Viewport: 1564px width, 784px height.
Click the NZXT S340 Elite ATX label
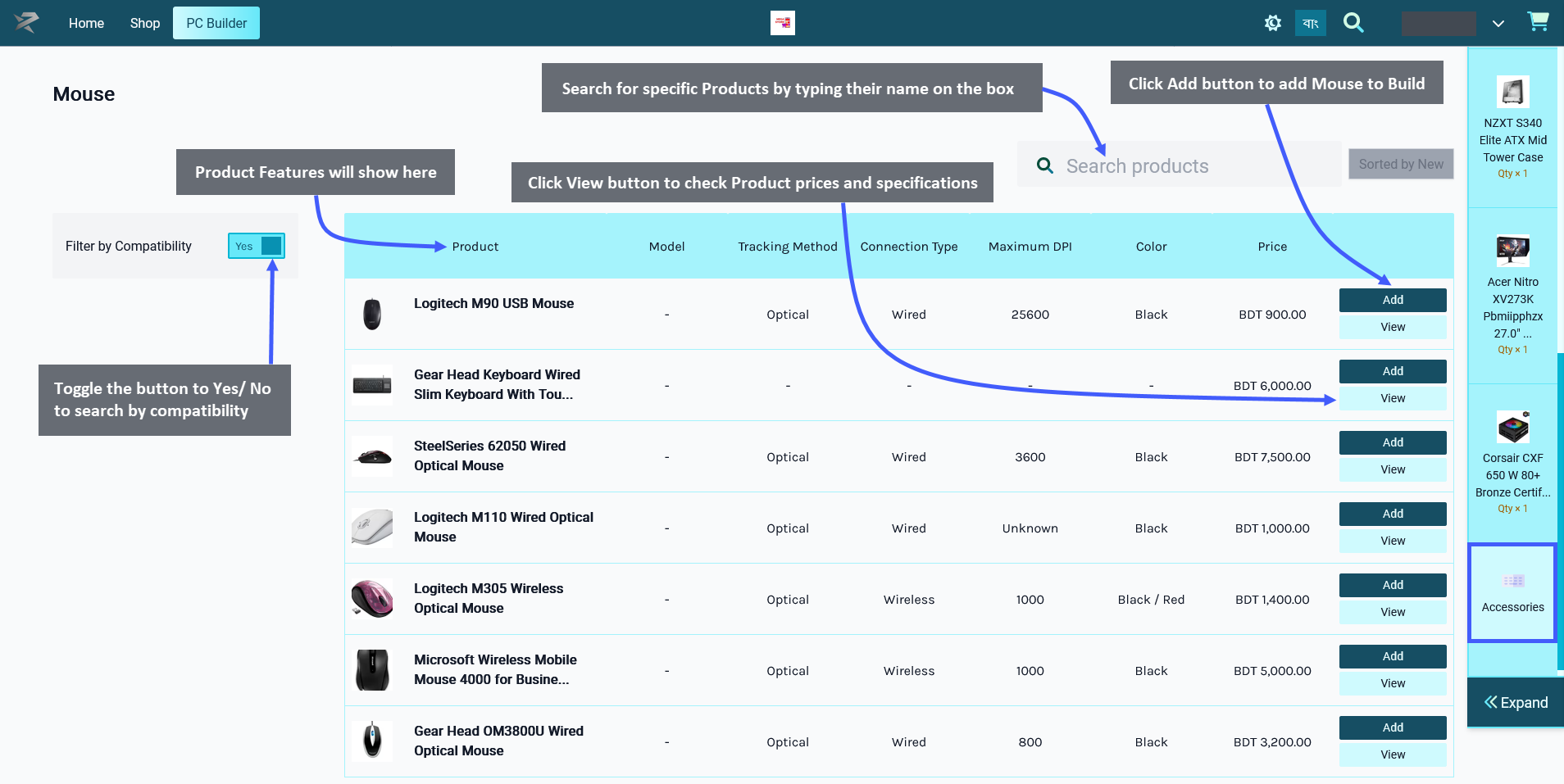coord(1512,140)
